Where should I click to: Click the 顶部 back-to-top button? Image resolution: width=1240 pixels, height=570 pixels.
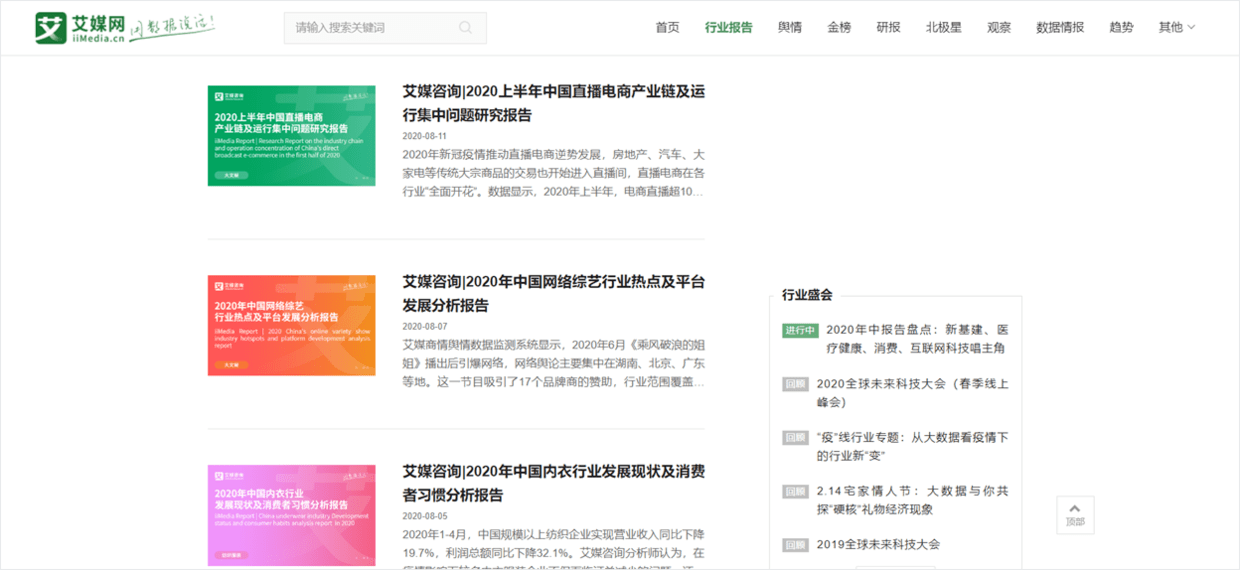(x=1075, y=514)
